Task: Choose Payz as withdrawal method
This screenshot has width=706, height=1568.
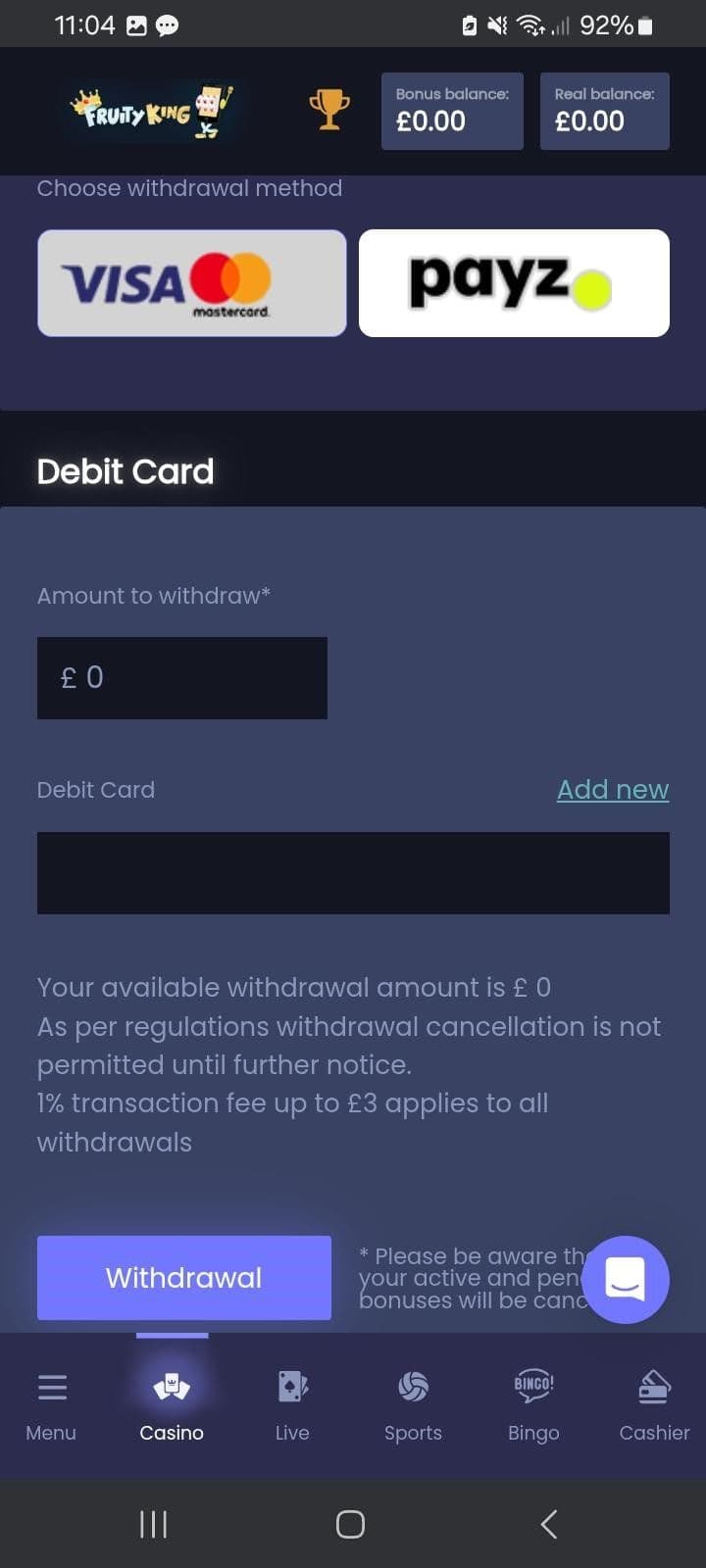Action: click(x=514, y=282)
